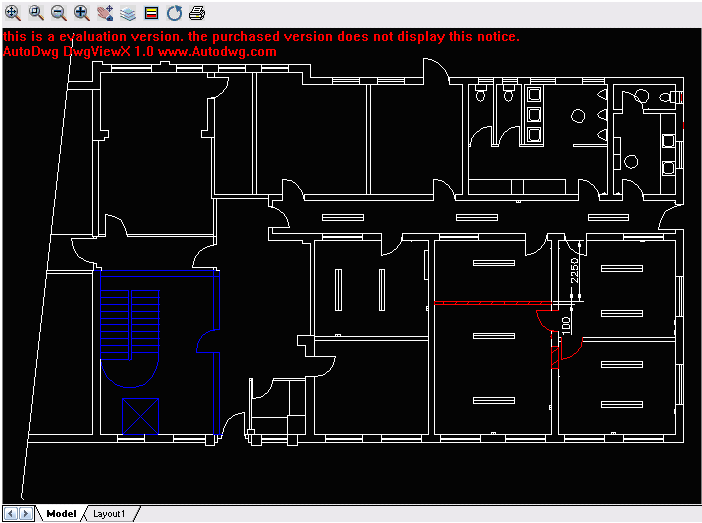Screen dimensions: 702x523
Task: Click the blue crossed elevator box
Action: click(x=141, y=416)
